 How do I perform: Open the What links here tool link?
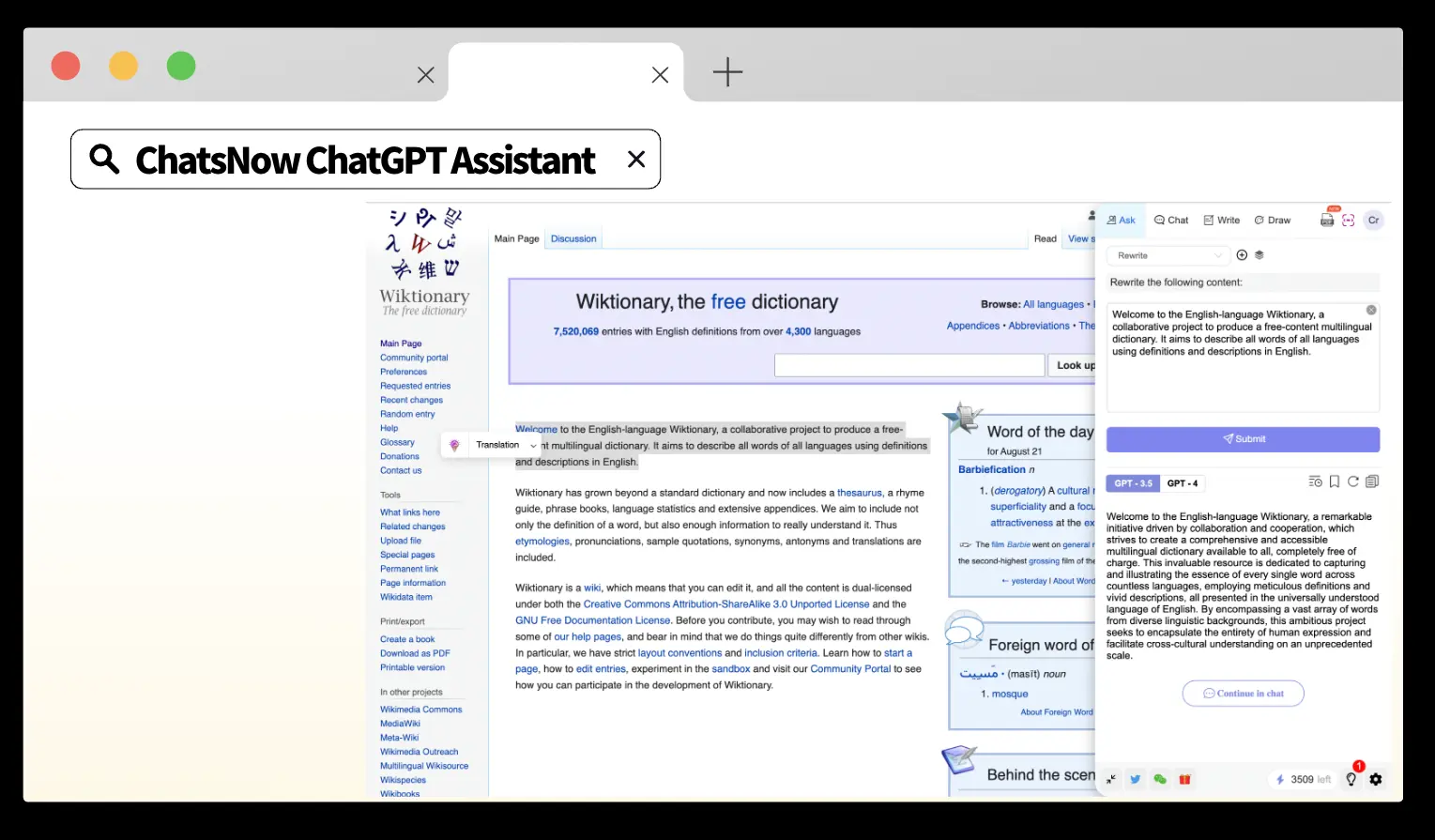pos(409,512)
